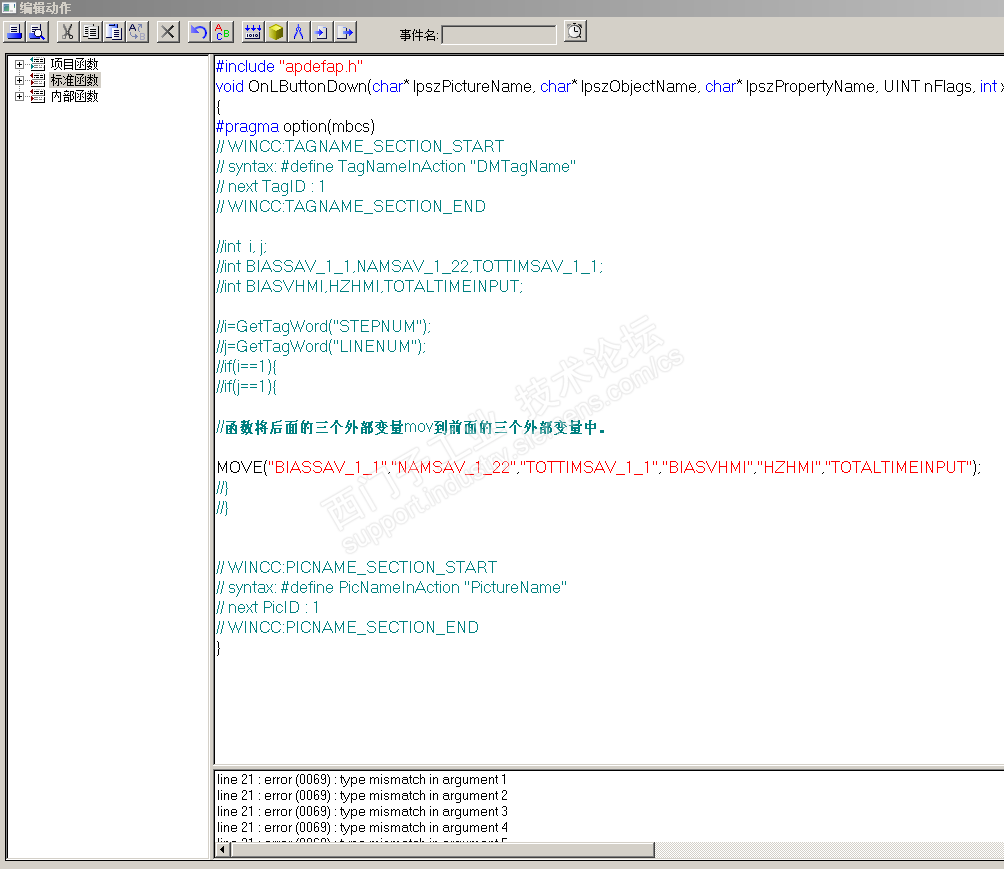
Task: Click error line 'type mismatch in argument 1'
Action: pyautogui.click(x=362, y=779)
